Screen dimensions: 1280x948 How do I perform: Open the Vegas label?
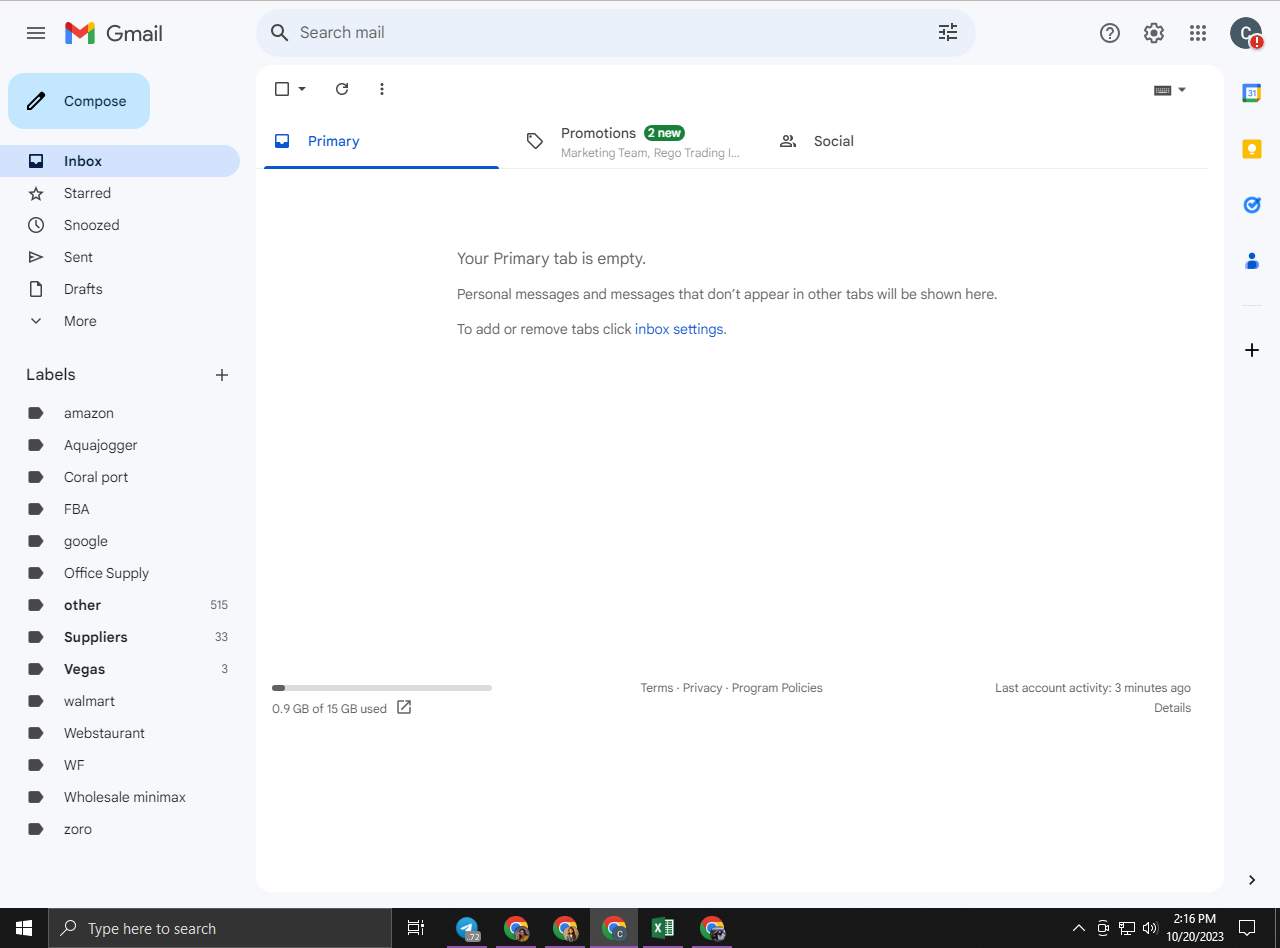pos(120,669)
